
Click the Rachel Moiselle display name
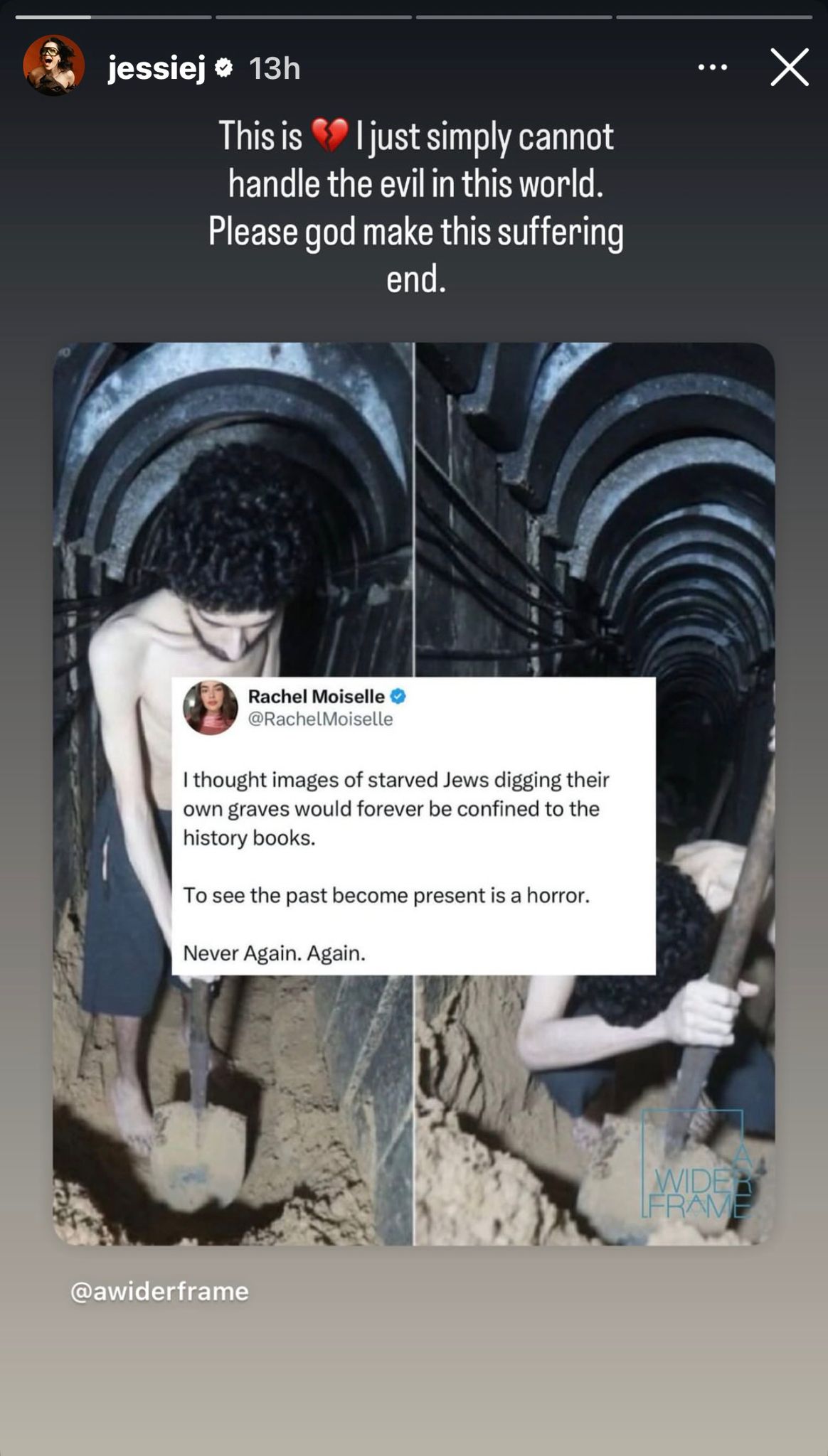(316, 696)
